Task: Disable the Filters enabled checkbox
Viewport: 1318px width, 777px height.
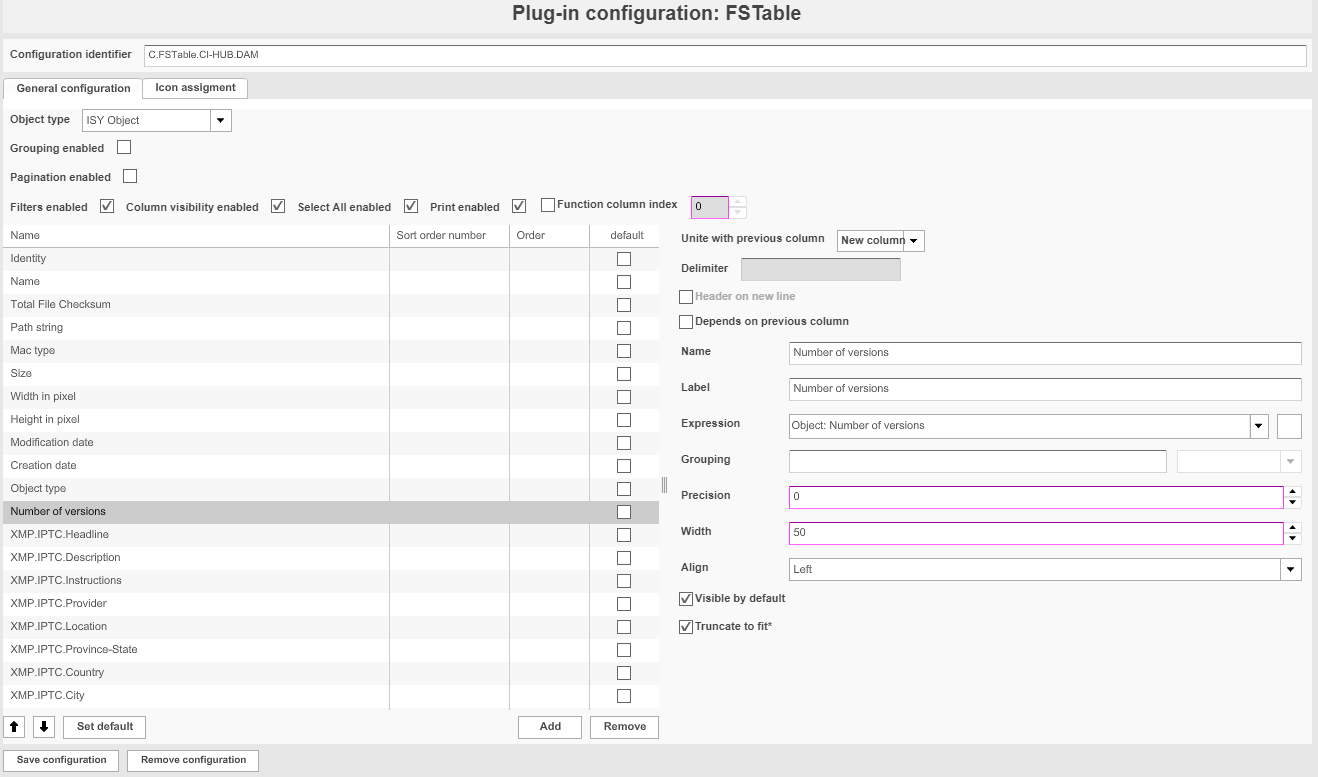Action: coord(106,206)
